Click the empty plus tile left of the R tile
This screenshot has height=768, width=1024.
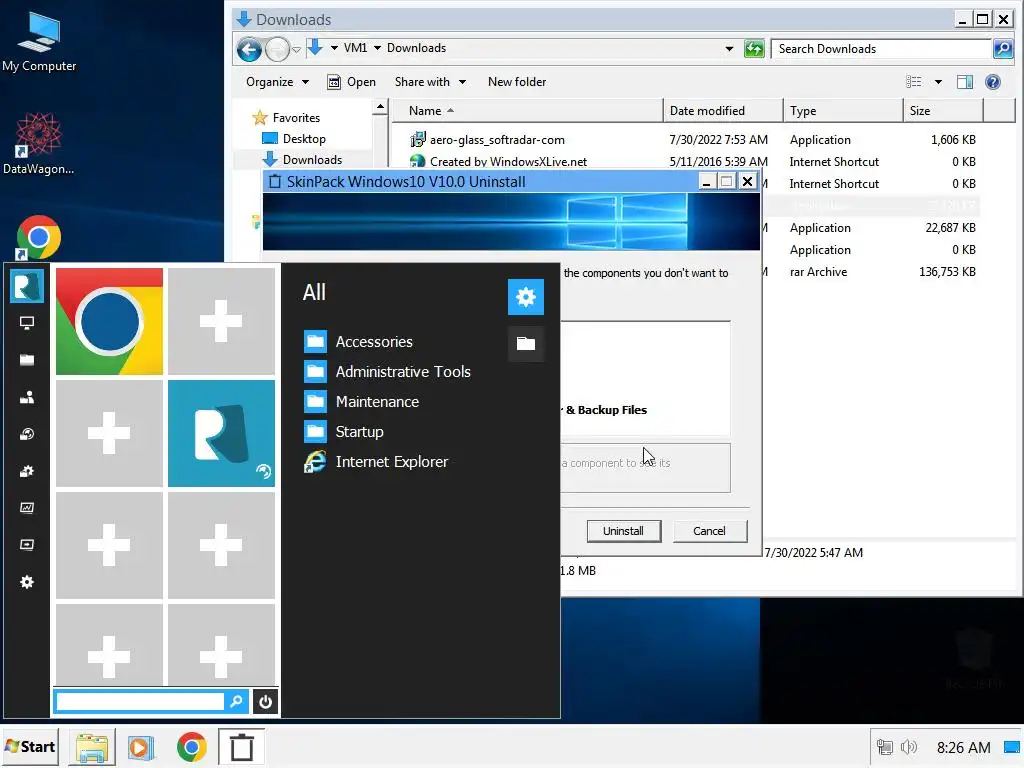click(109, 434)
